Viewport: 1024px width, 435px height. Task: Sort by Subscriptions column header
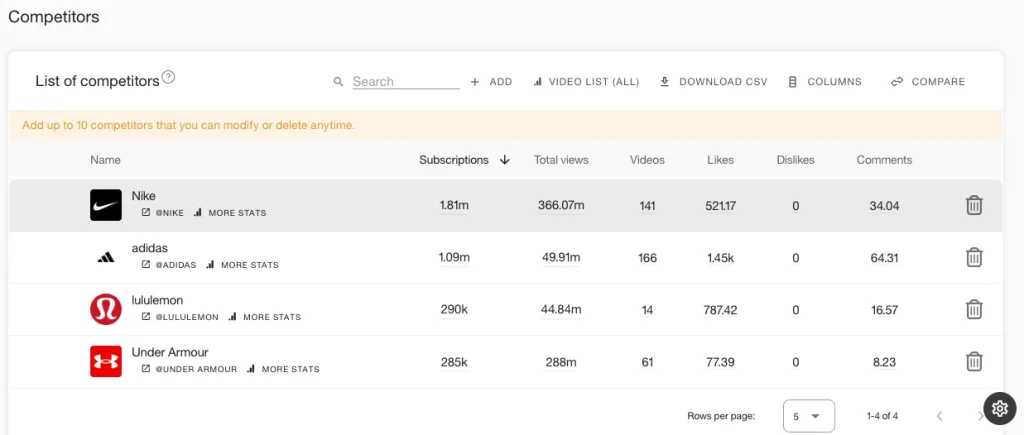pyautogui.click(x=454, y=160)
